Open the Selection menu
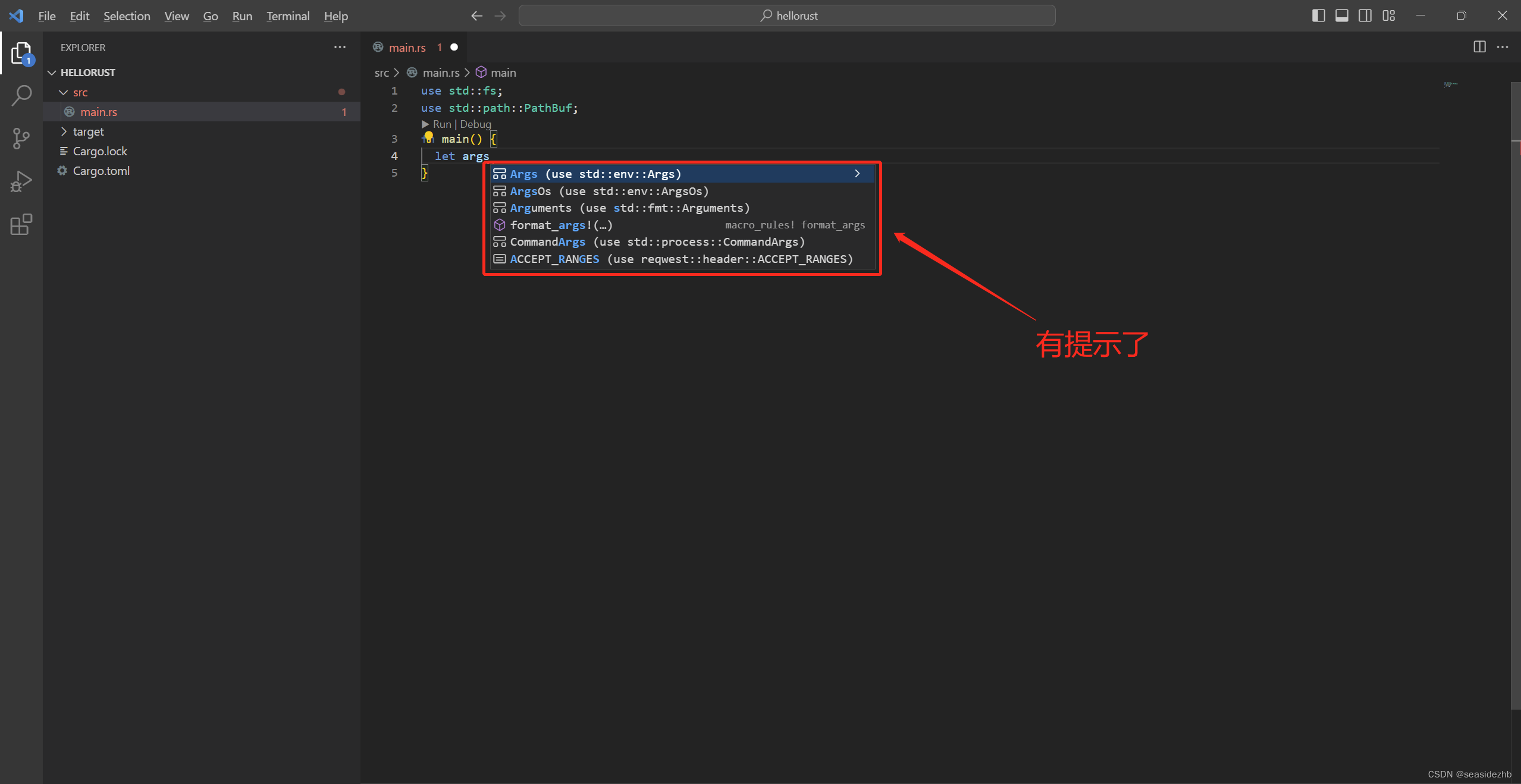This screenshot has width=1521, height=784. coord(127,16)
